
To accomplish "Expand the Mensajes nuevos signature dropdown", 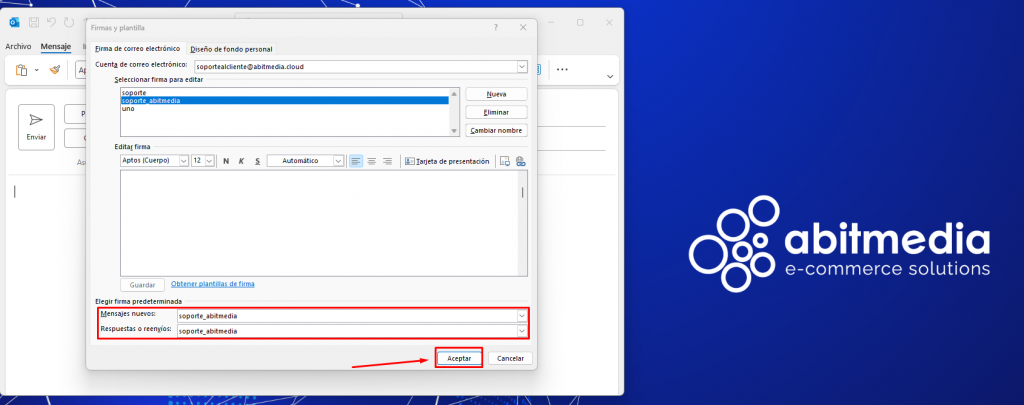I will click(521, 316).
